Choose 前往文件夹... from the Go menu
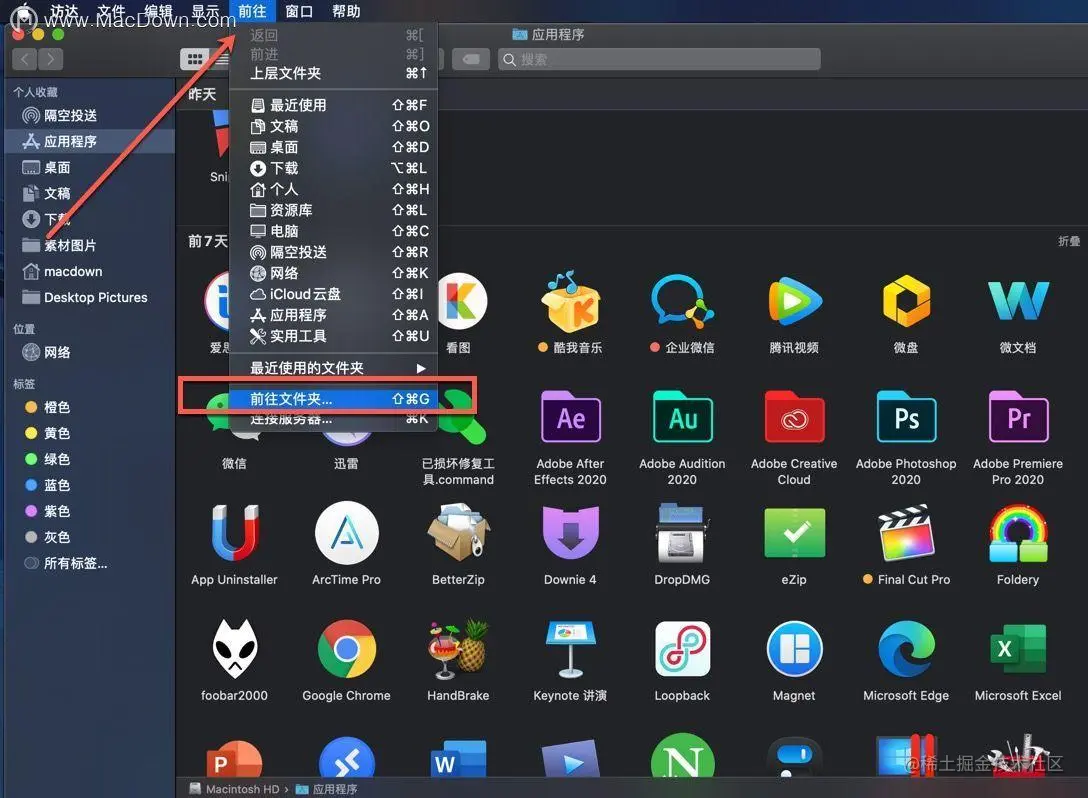Viewport: 1088px width, 798px height. tap(333, 399)
